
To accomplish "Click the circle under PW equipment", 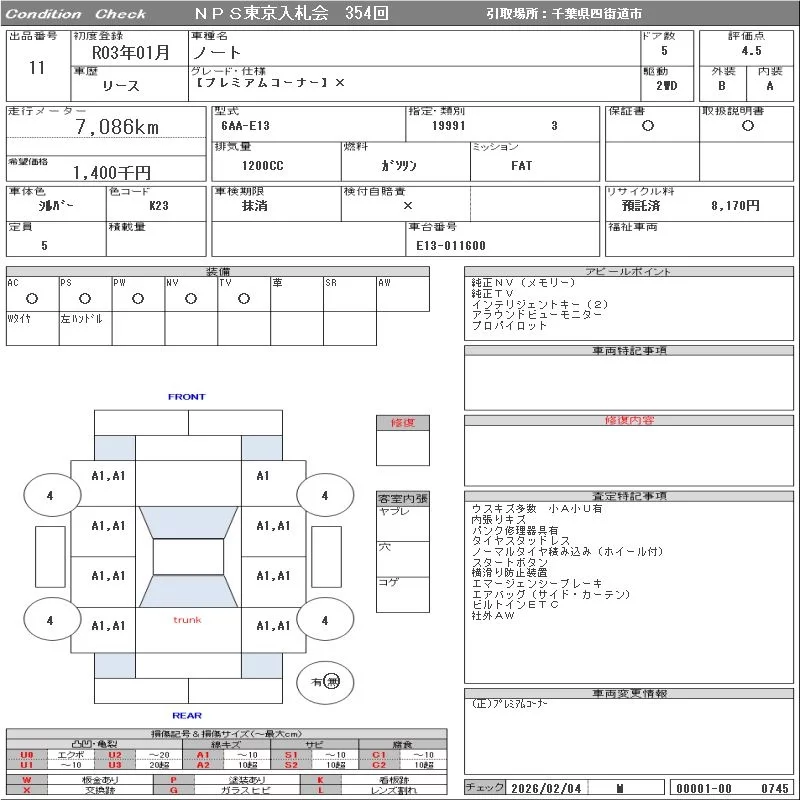I will (x=138, y=298).
